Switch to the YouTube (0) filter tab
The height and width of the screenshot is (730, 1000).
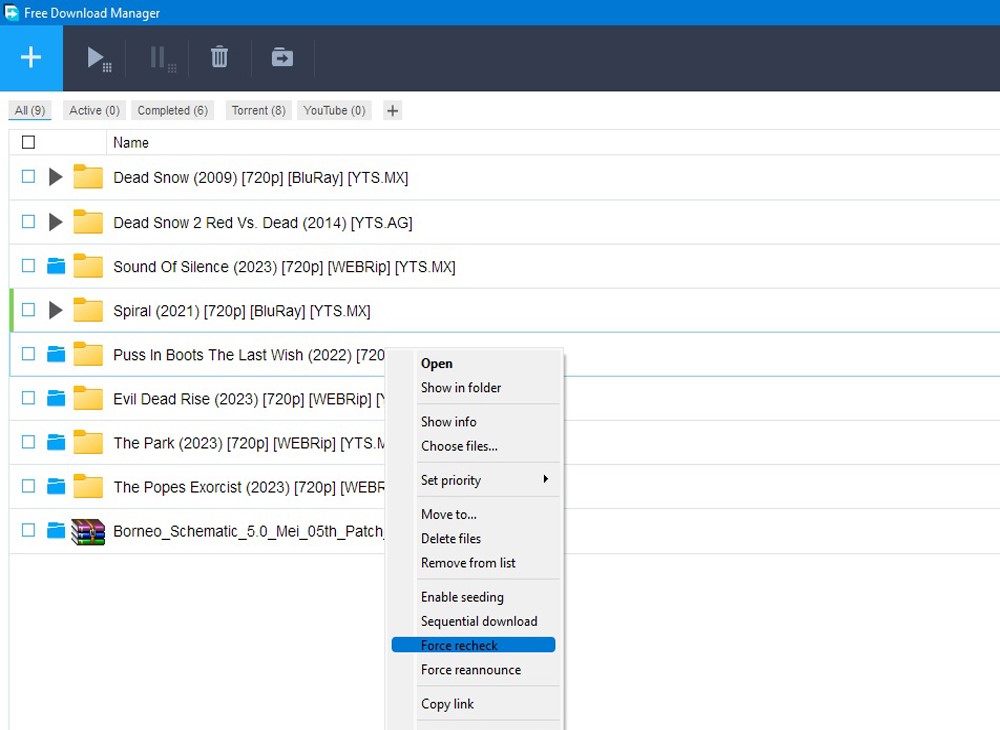pos(334,110)
